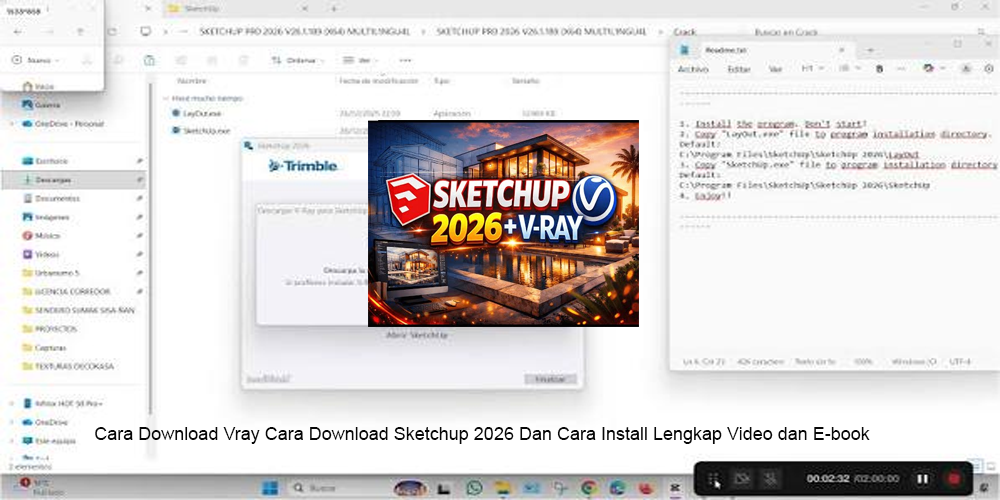Open the Capturas sidebar folder
Screen dimensions: 1000x500
click(x=44, y=348)
